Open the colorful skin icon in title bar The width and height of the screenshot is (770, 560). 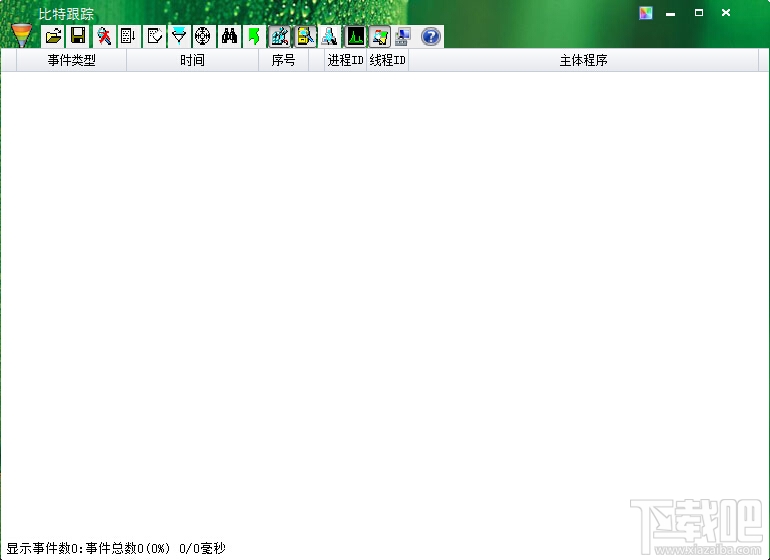[x=646, y=13]
